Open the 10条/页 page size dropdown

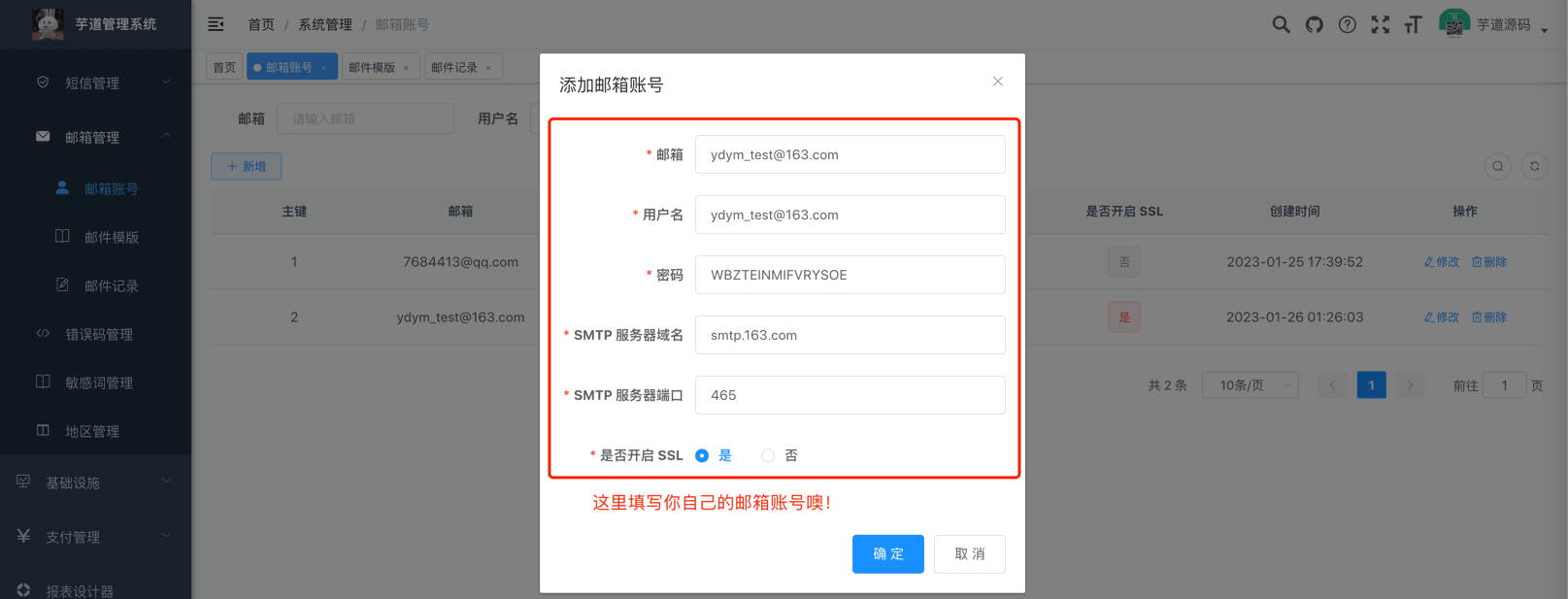click(1250, 385)
